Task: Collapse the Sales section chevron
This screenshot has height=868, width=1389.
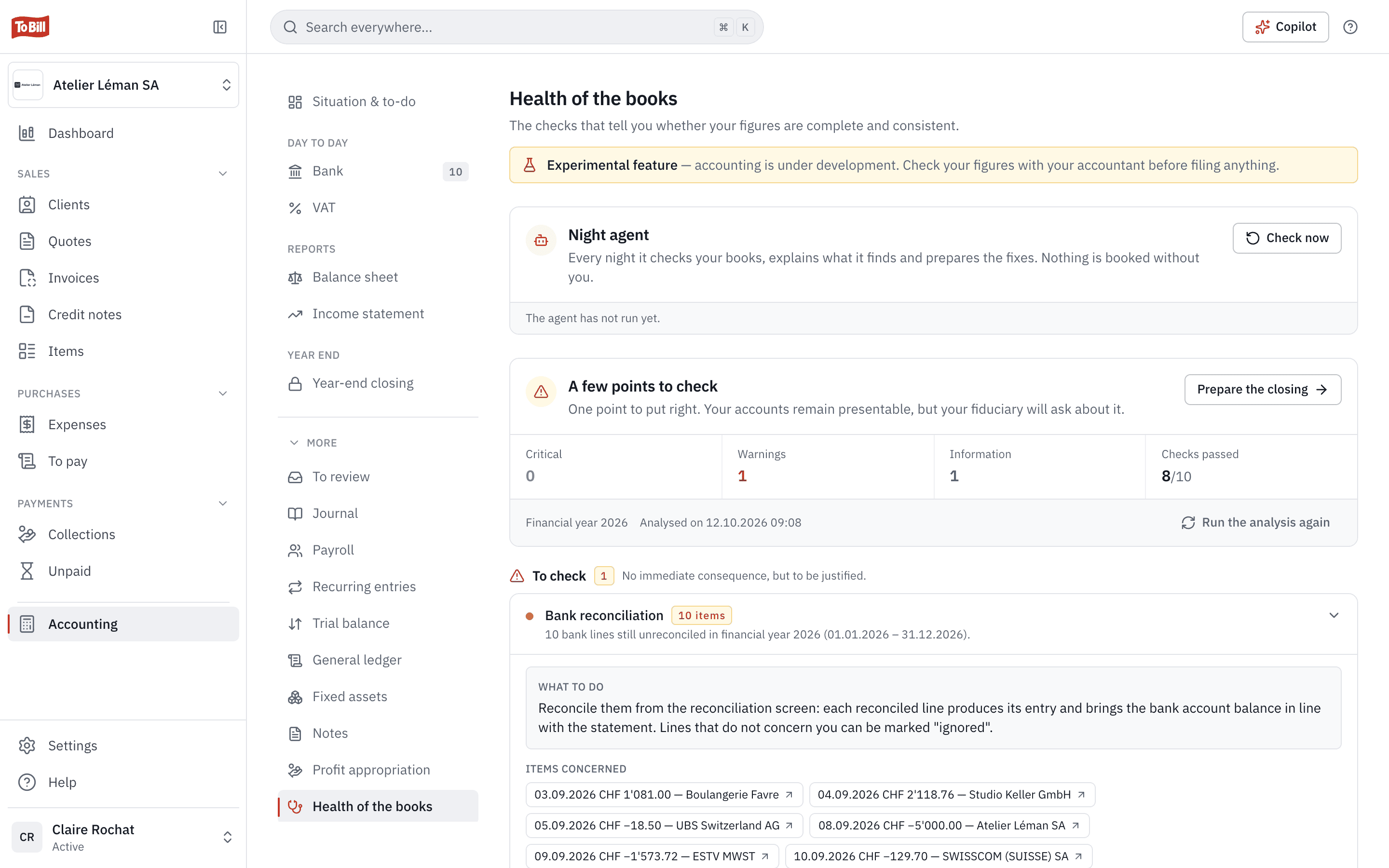Action: [x=223, y=174]
